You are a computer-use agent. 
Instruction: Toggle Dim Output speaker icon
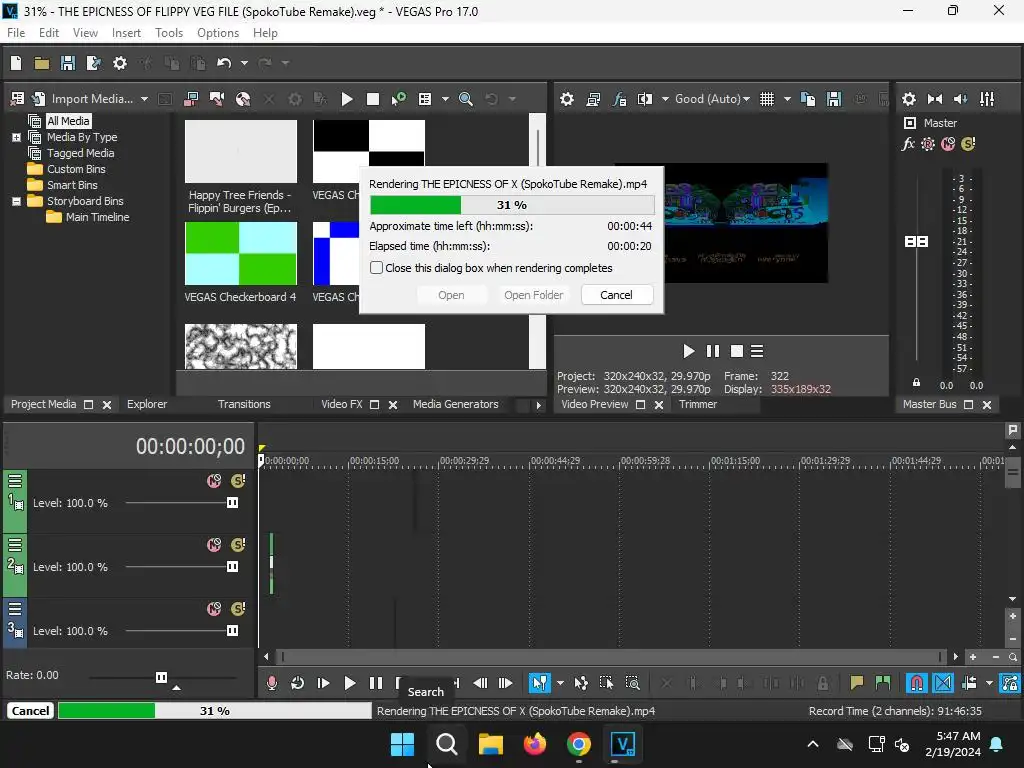pos(961,99)
